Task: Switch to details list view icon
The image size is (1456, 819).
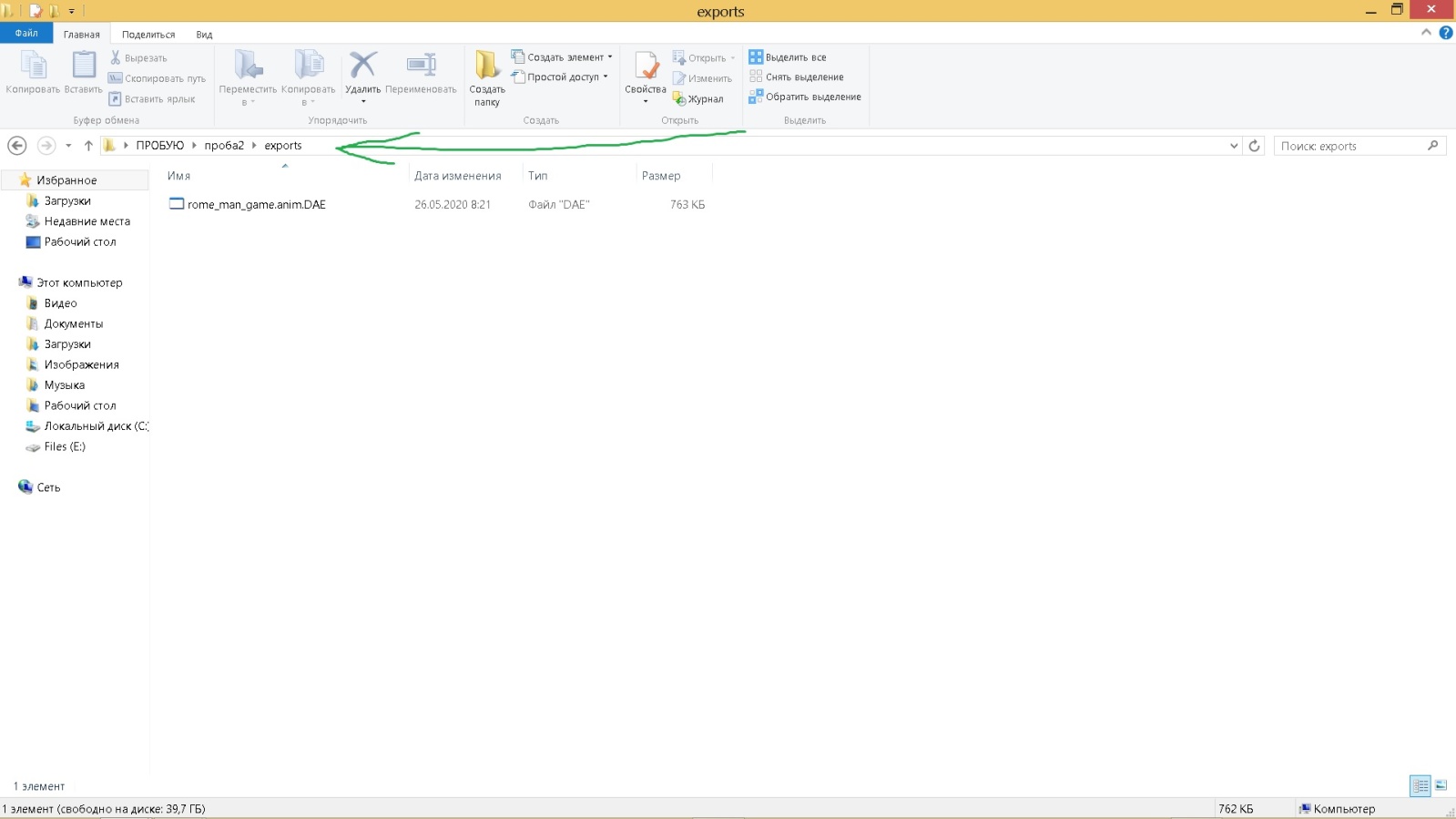Action: [x=1420, y=785]
